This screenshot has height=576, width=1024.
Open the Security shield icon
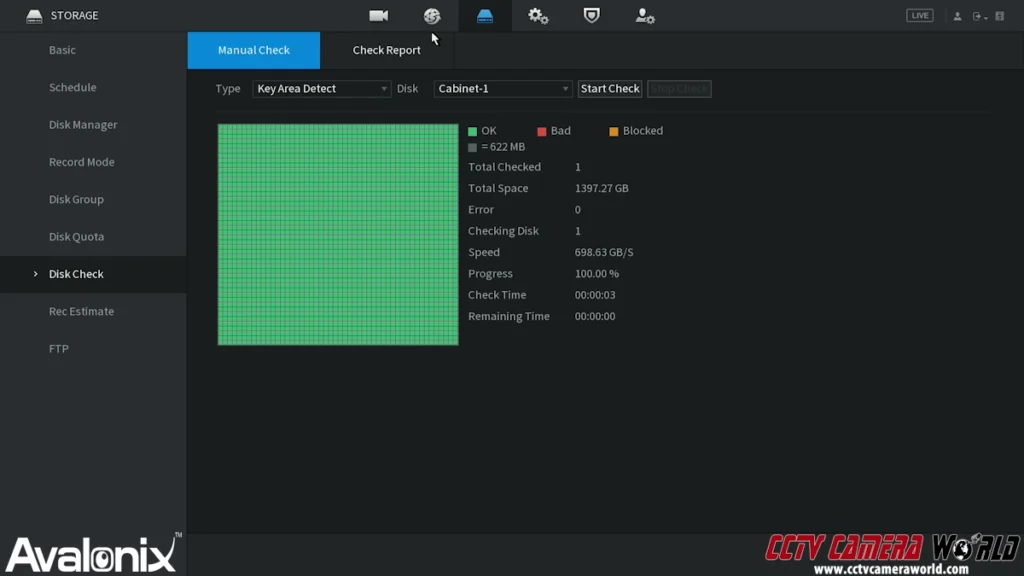coord(591,16)
